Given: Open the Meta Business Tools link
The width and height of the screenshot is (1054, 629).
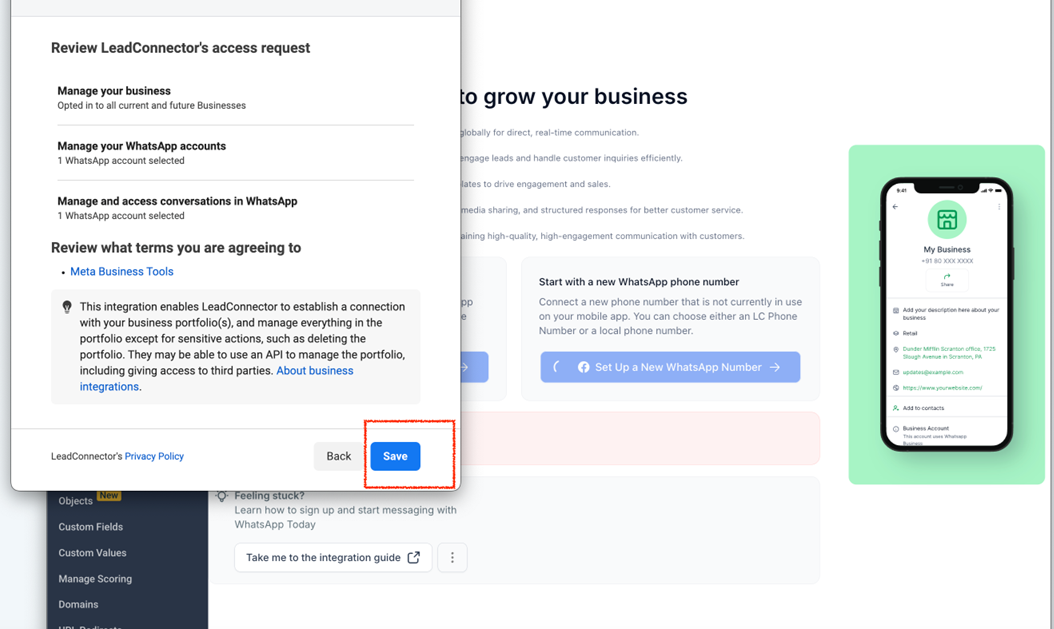Looking at the screenshot, I should pyautogui.click(x=121, y=271).
